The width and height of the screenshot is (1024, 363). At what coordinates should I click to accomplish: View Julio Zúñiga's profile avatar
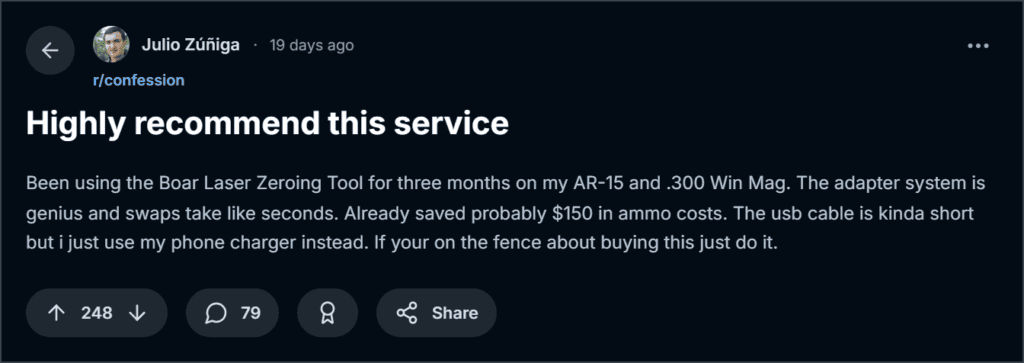click(111, 44)
